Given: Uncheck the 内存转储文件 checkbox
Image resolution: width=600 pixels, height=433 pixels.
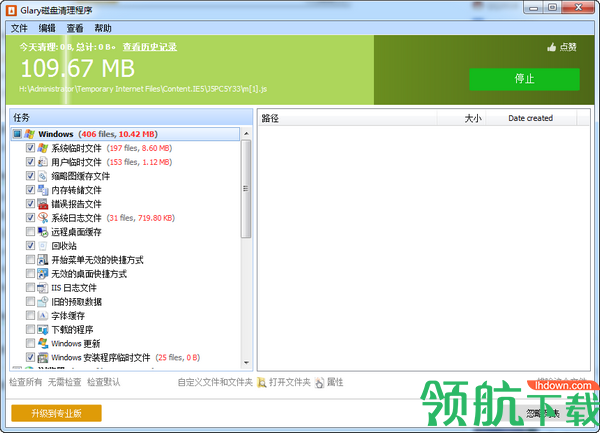Looking at the screenshot, I should pos(30,189).
